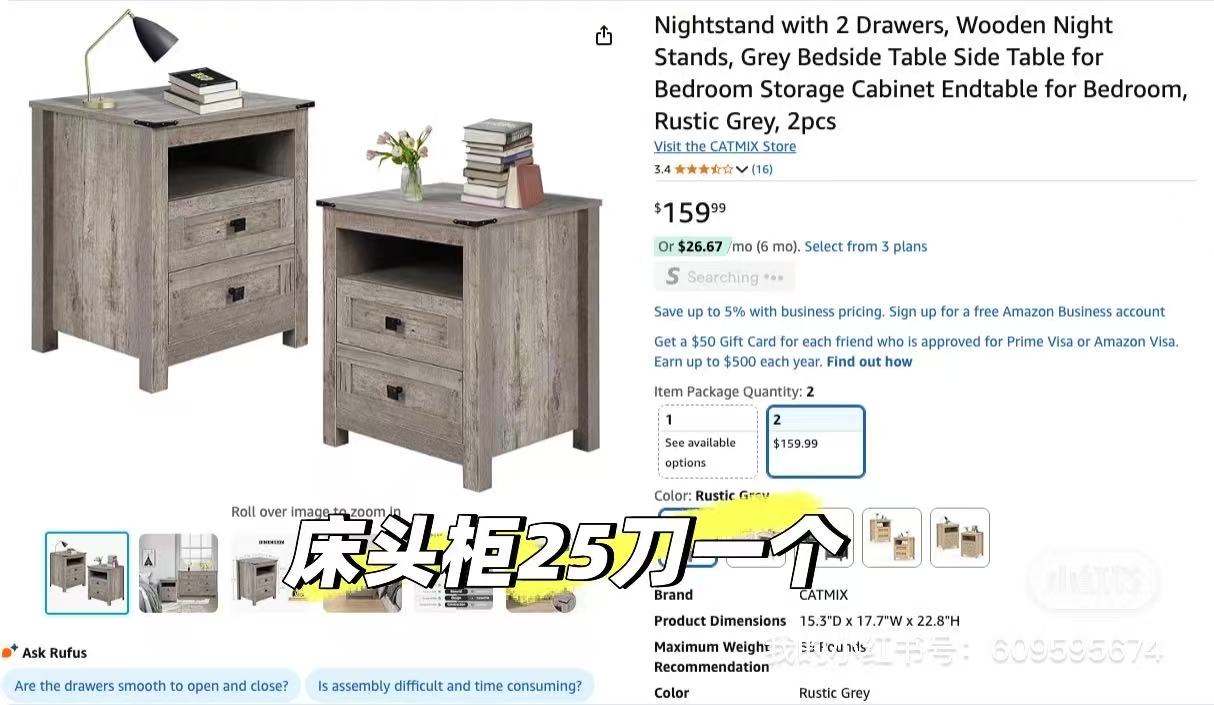This screenshot has height=705, width=1214.
Task: Choose the light wood color swatch
Action: pos(892,538)
